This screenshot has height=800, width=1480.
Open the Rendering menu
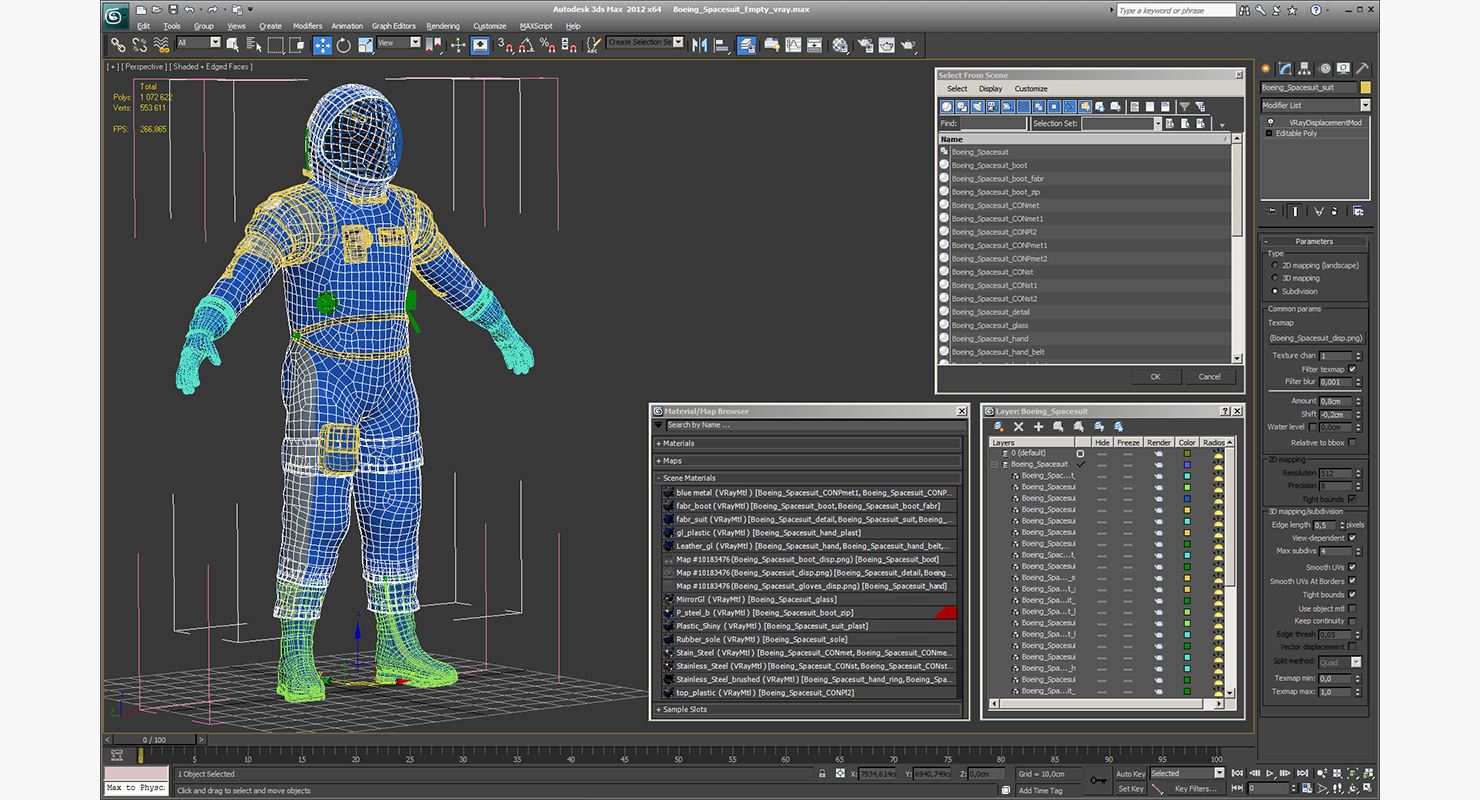point(443,26)
